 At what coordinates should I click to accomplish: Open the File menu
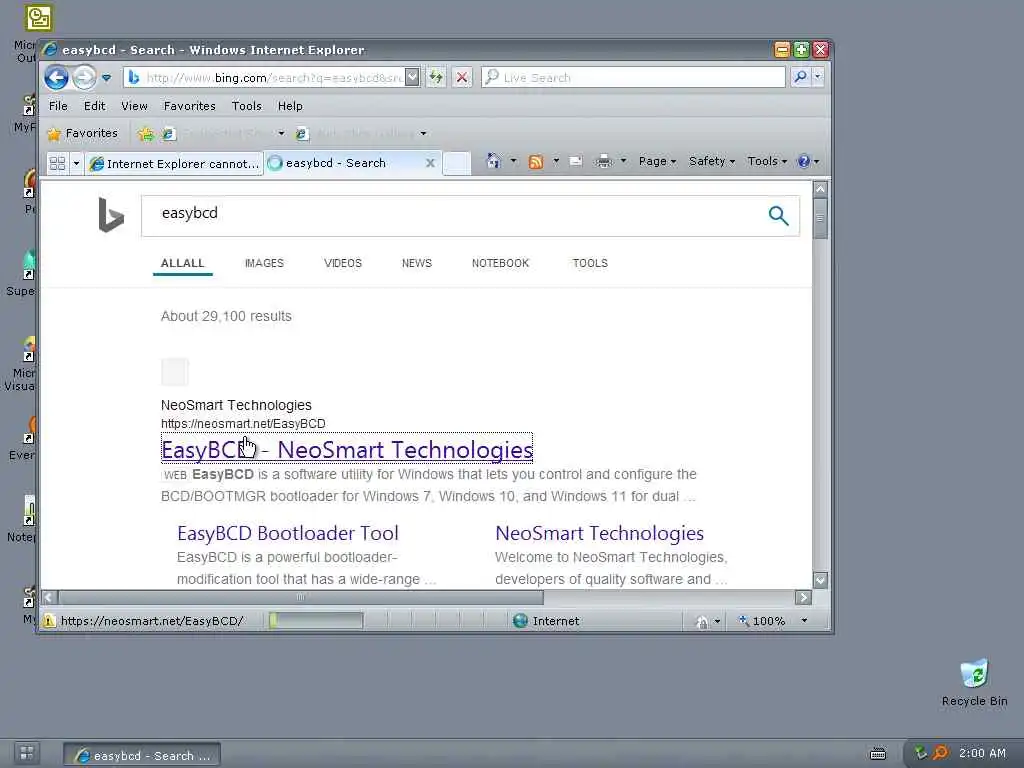[x=58, y=106]
